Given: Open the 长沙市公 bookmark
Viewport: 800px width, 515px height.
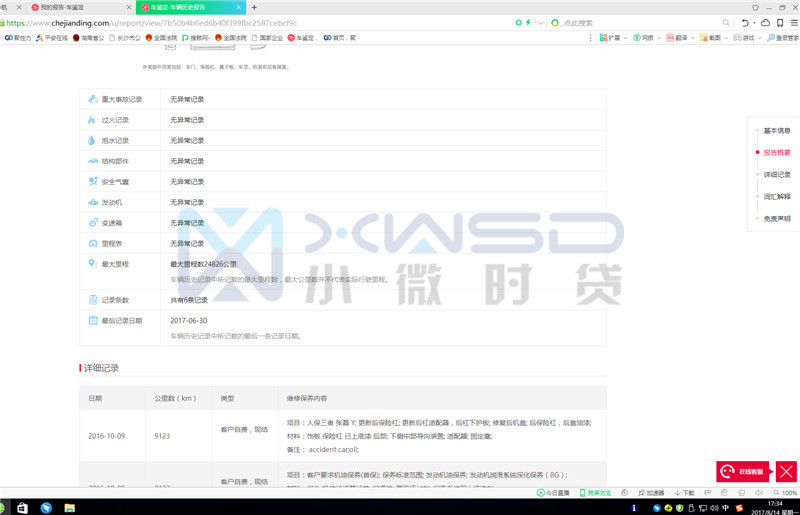Looking at the screenshot, I should pos(124,38).
